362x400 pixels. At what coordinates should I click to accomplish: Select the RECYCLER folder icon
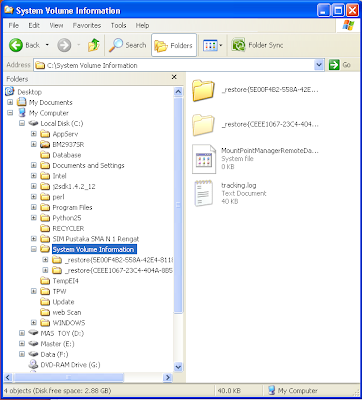click(45, 228)
